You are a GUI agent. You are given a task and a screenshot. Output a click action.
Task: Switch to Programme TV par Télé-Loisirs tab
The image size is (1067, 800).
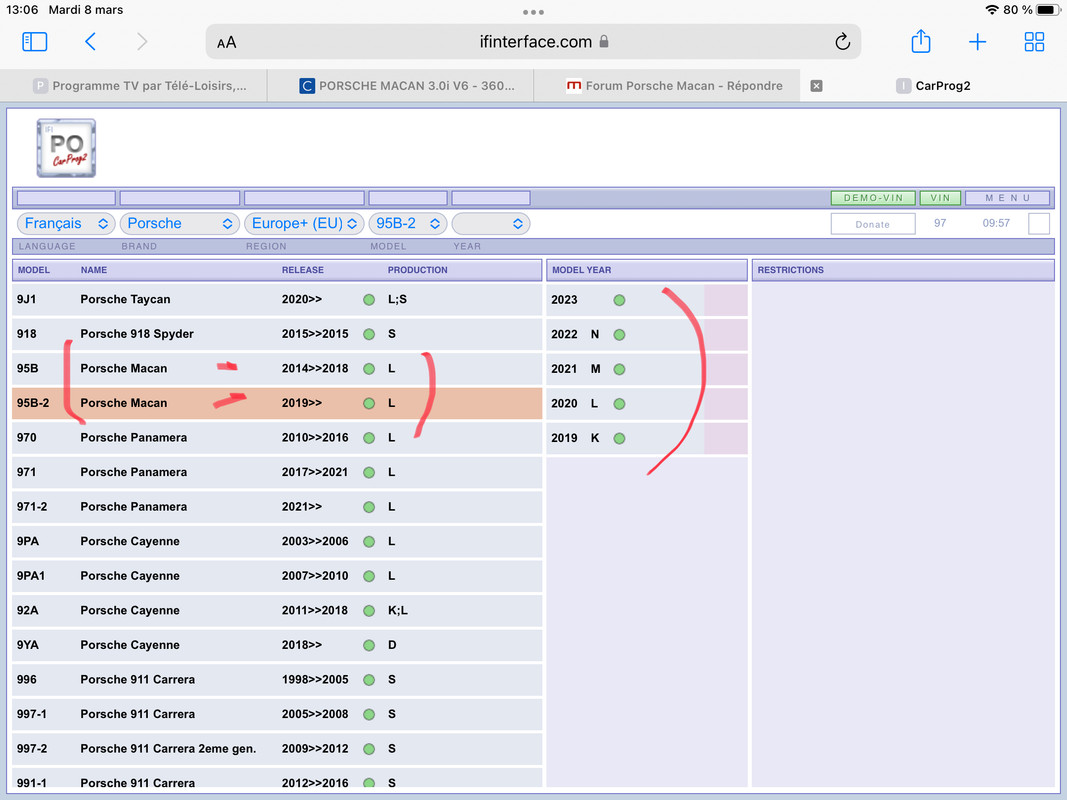point(140,86)
